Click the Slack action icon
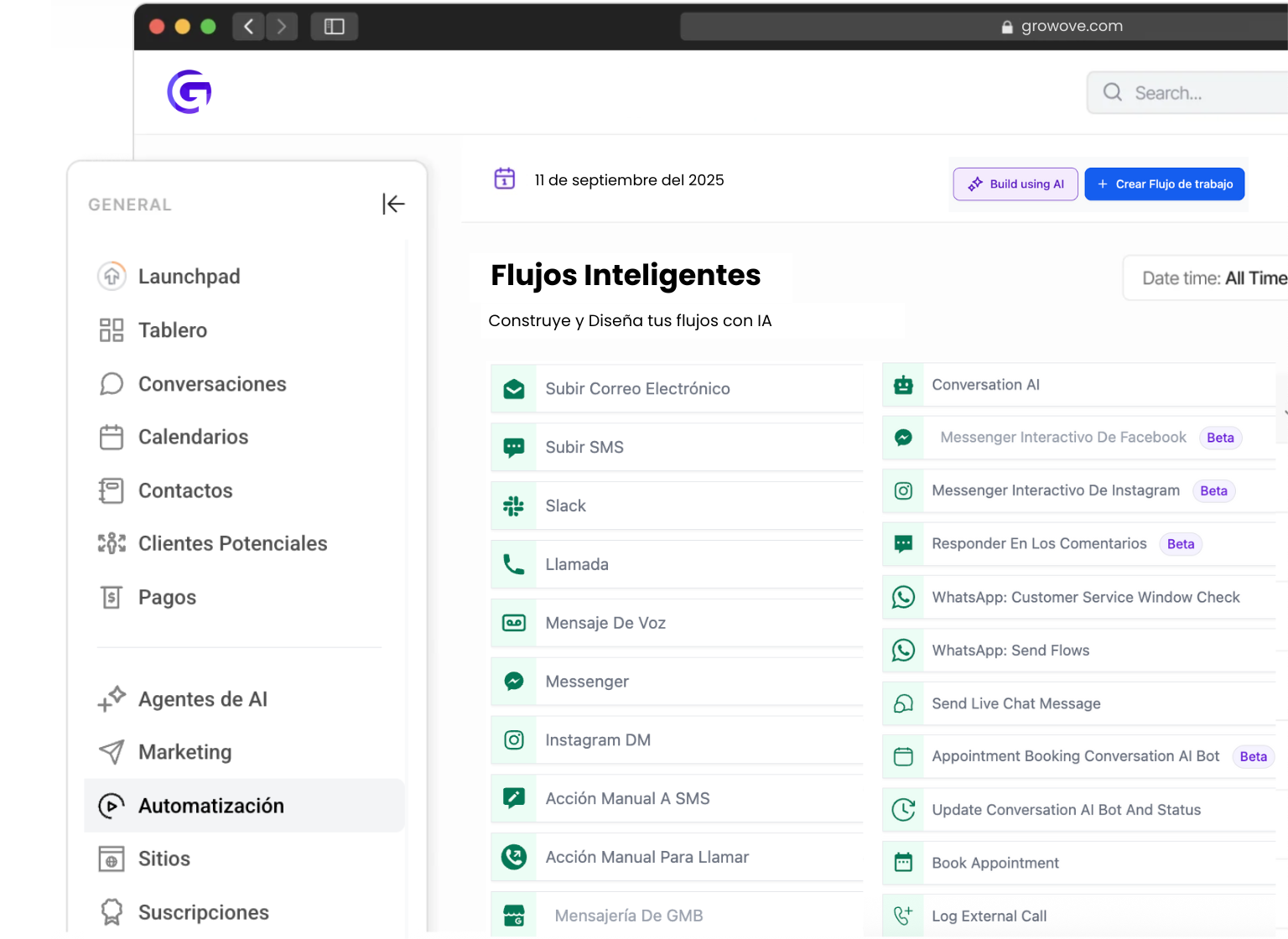The width and height of the screenshot is (1288, 939). tap(514, 506)
